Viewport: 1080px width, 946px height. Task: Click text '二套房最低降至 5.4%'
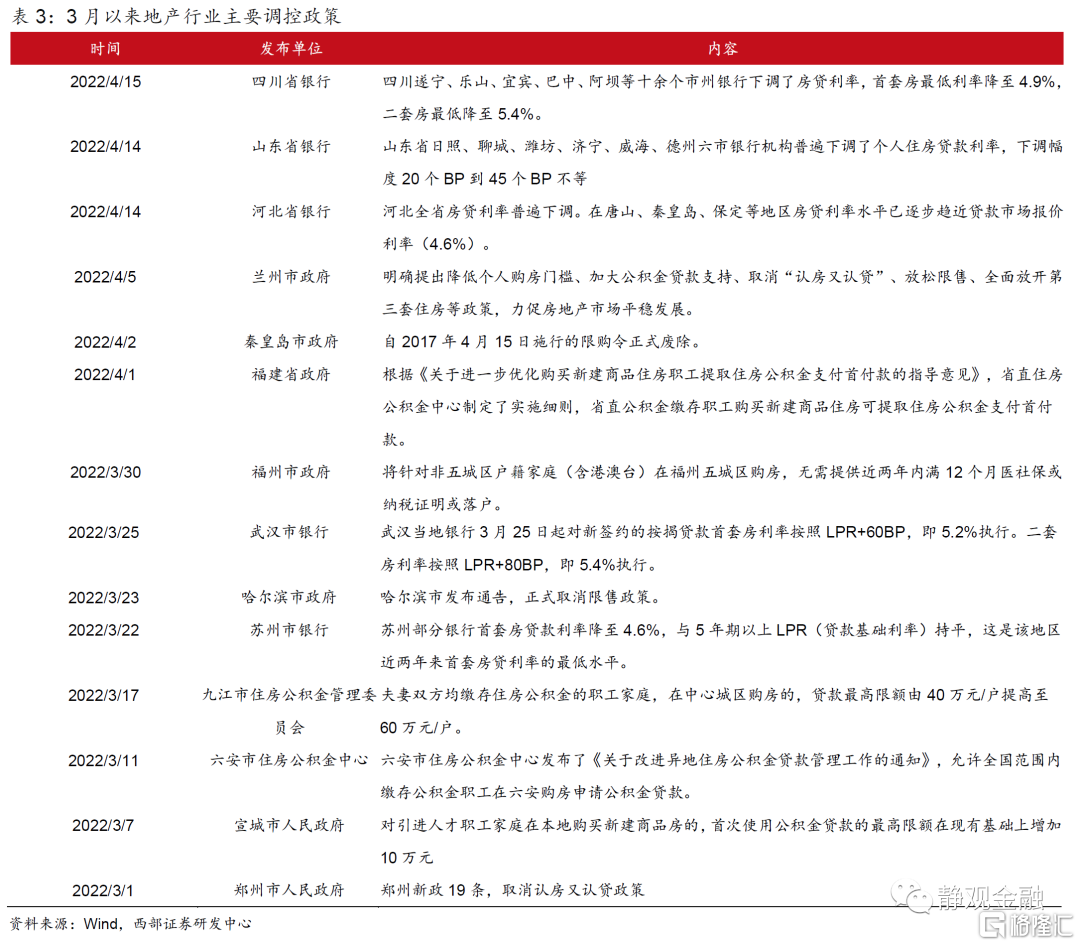point(458,114)
